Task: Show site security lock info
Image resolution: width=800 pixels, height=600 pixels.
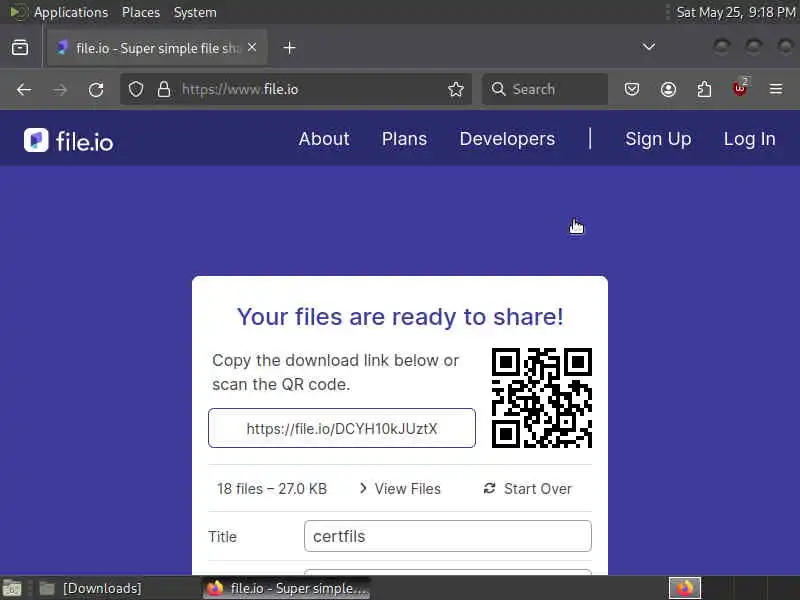Action: tap(164, 89)
